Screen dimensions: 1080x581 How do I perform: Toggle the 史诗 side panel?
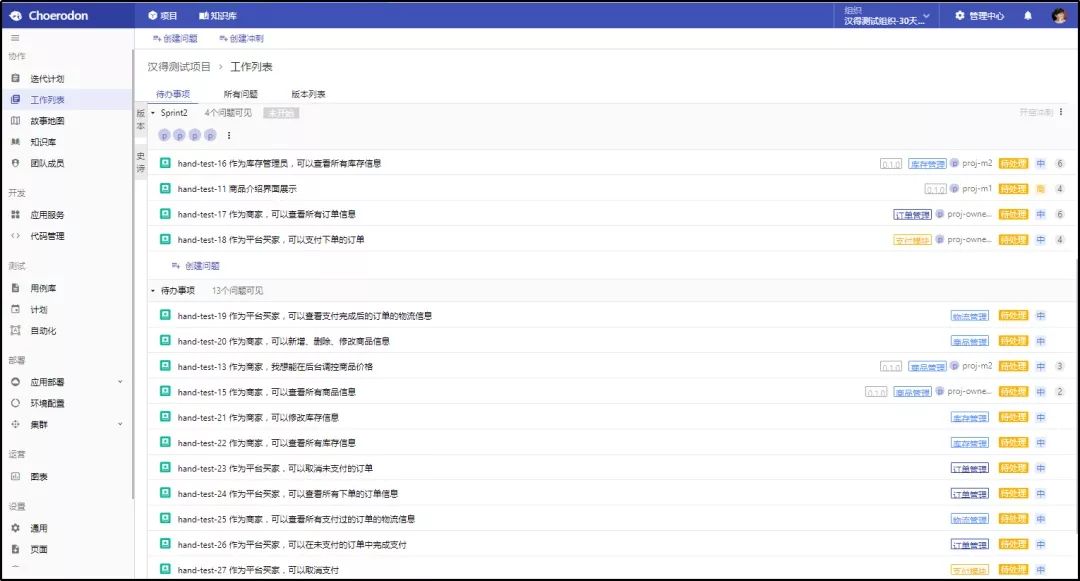[x=140, y=163]
